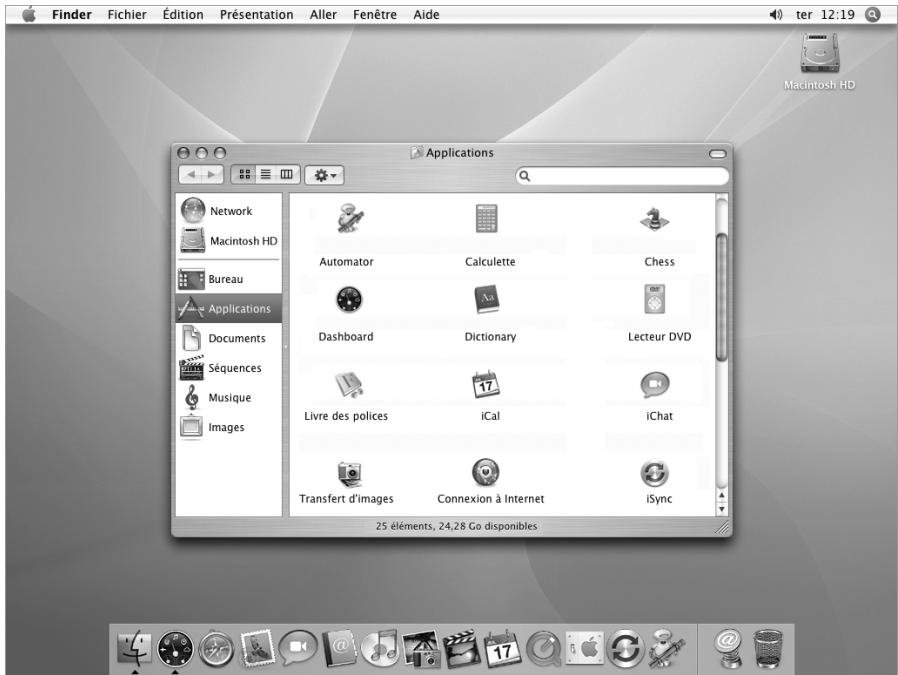Open the Dashboard app in Applications window
The height and width of the screenshot is (675, 898).
pyautogui.click(x=349, y=299)
